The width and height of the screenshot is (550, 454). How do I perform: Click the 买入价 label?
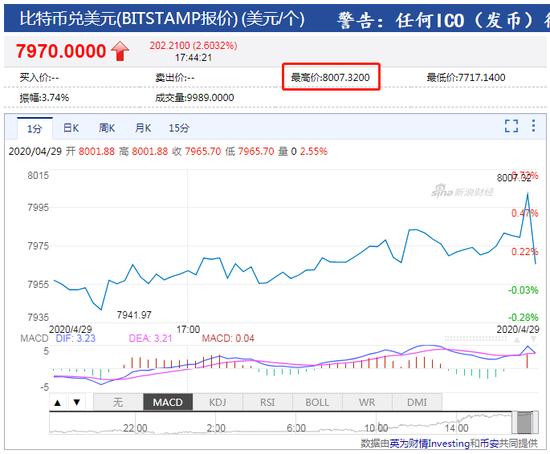click(39, 77)
